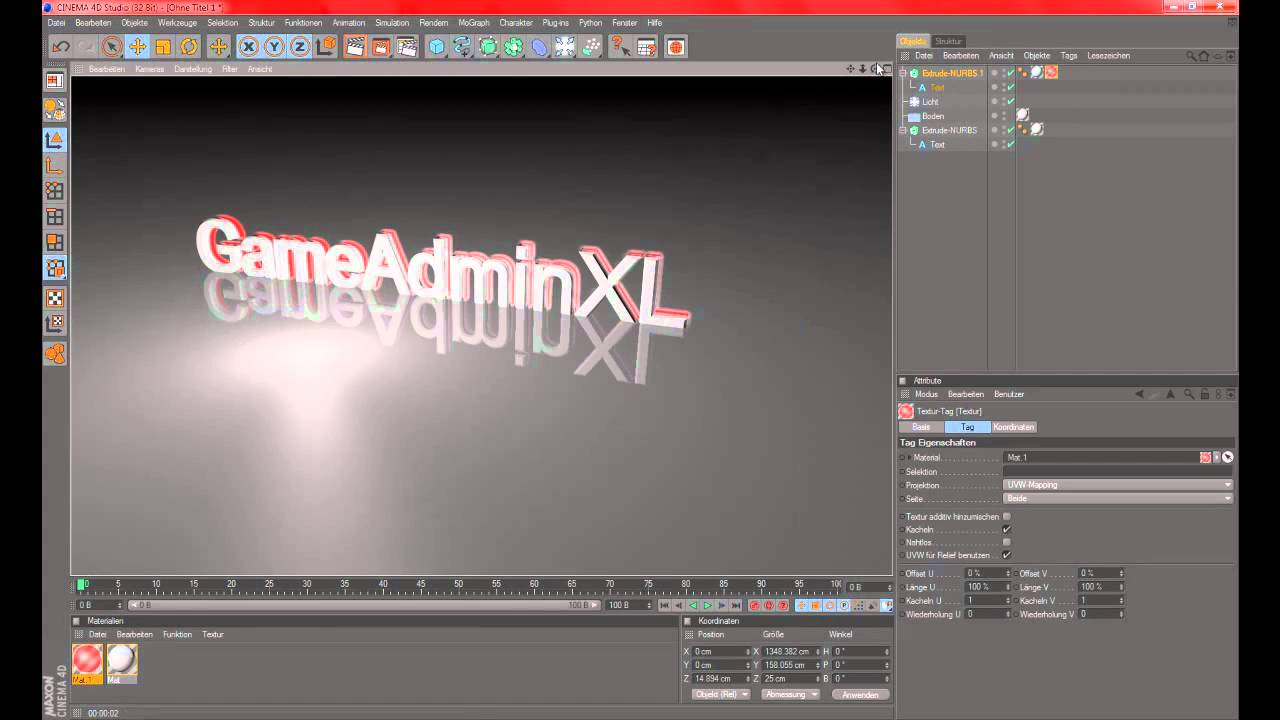Activate the Scale tool icon
The width and height of the screenshot is (1280, 720).
tap(163, 47)
